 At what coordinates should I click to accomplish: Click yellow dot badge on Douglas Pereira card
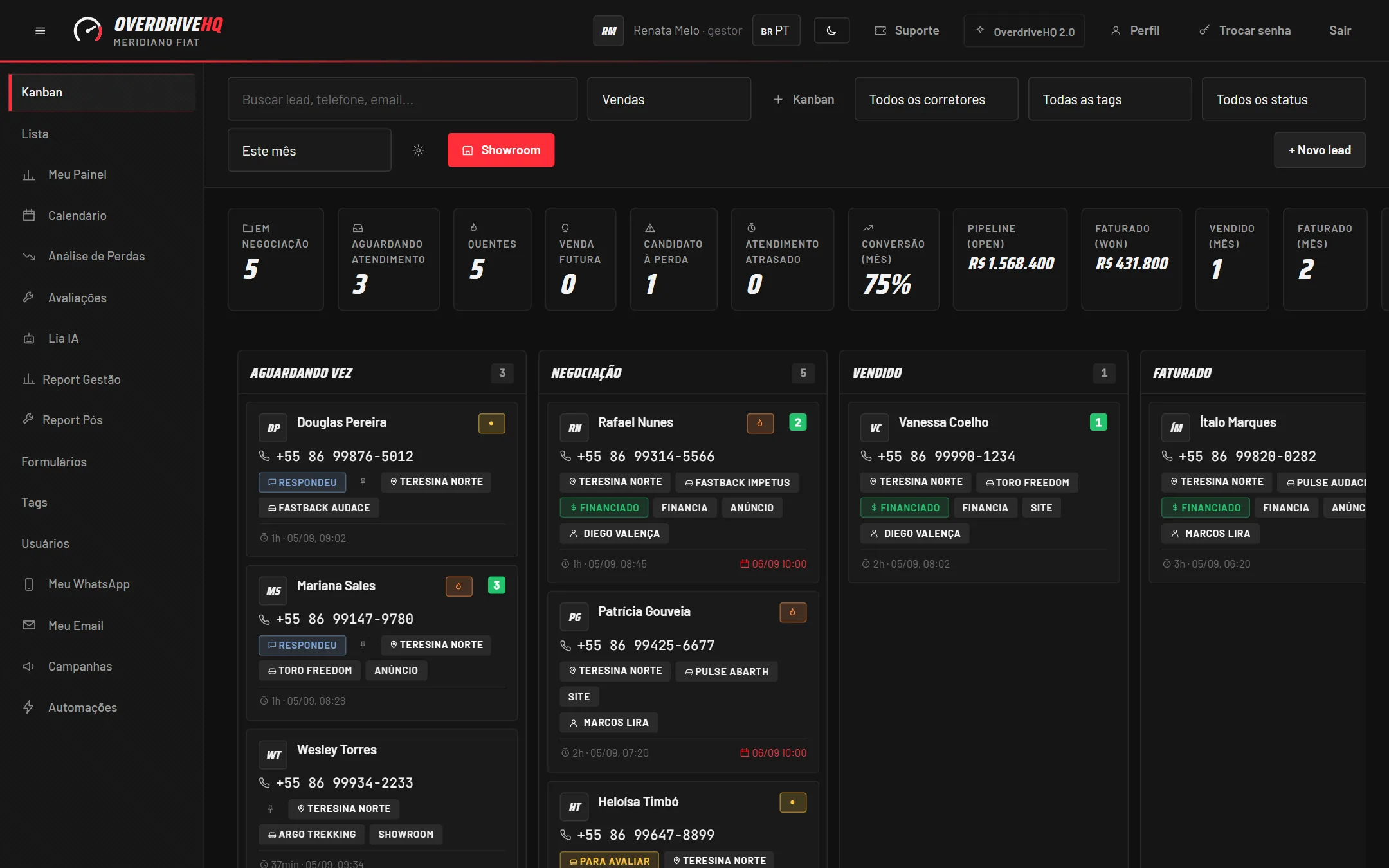(x=492, y=423)
